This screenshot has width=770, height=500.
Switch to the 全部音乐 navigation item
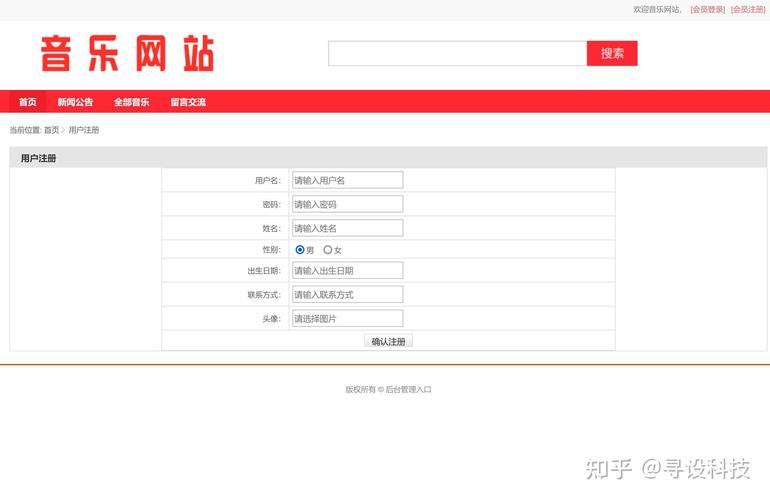click(131, 102)
